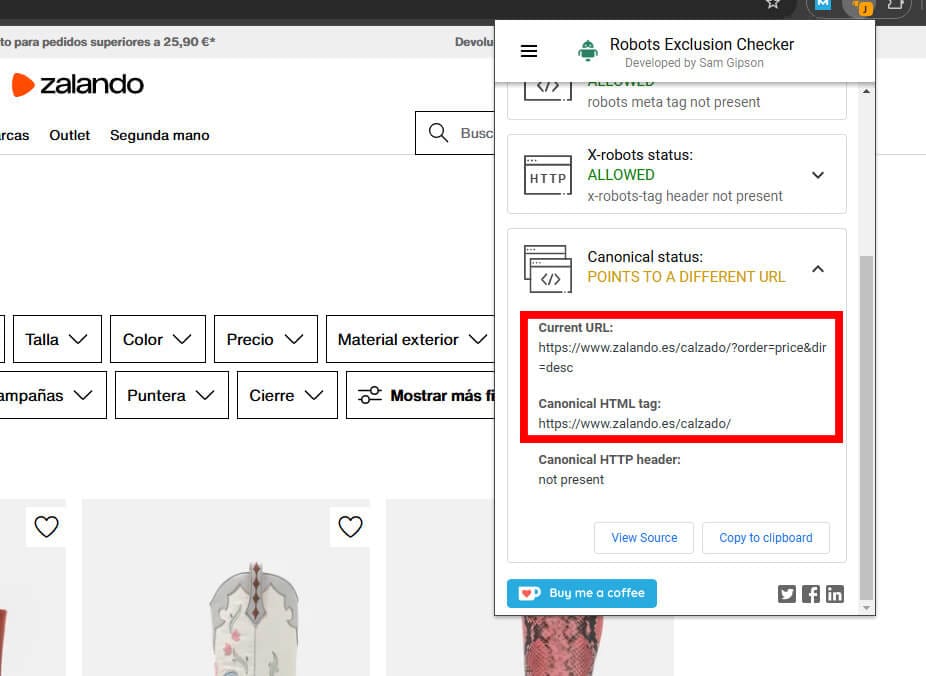Open the Cierre filter dropdown
926x676 pixels.
287,395
